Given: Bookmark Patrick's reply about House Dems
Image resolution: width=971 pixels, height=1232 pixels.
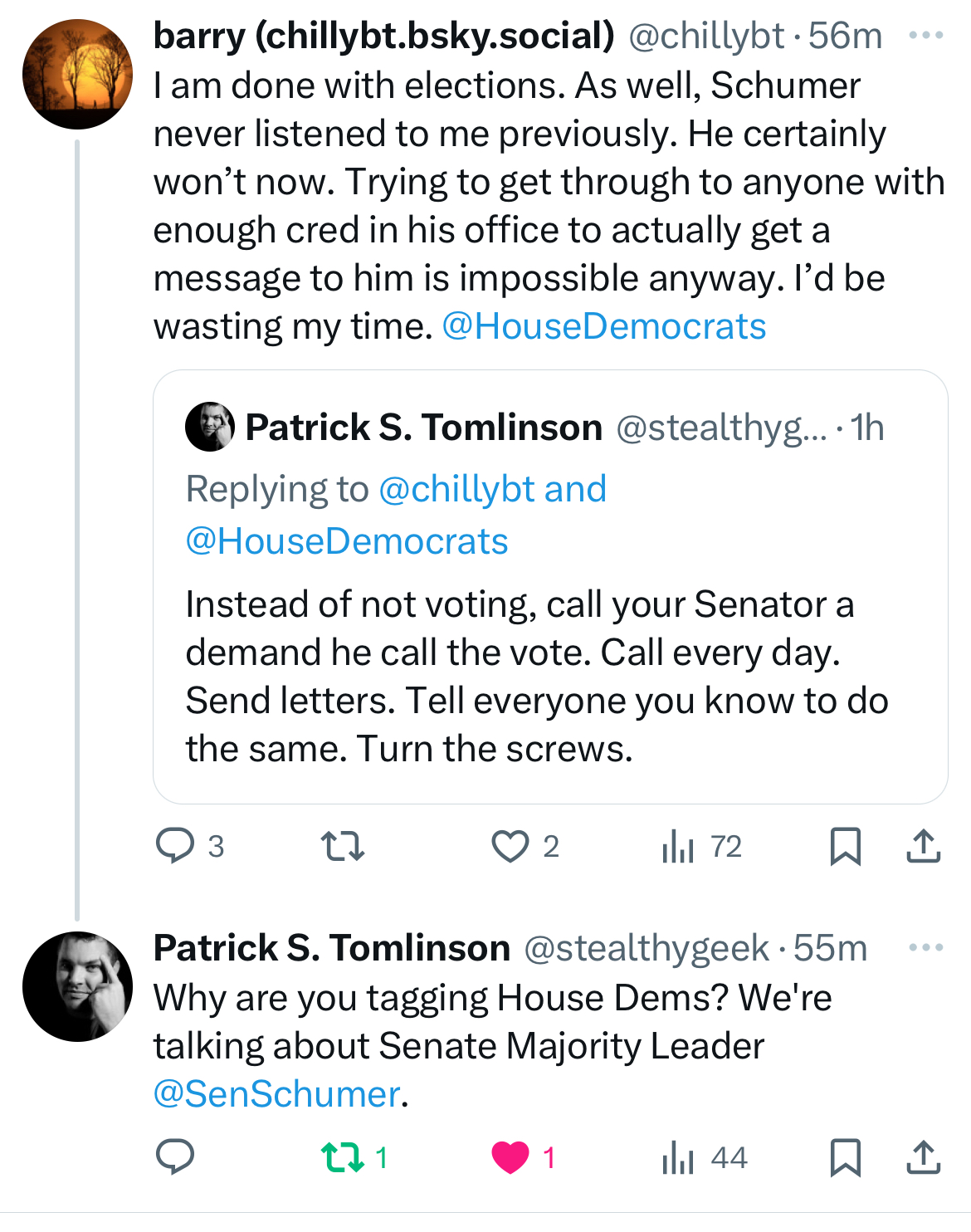Looking at the screenshot, I should click(x=845, y=1157).
